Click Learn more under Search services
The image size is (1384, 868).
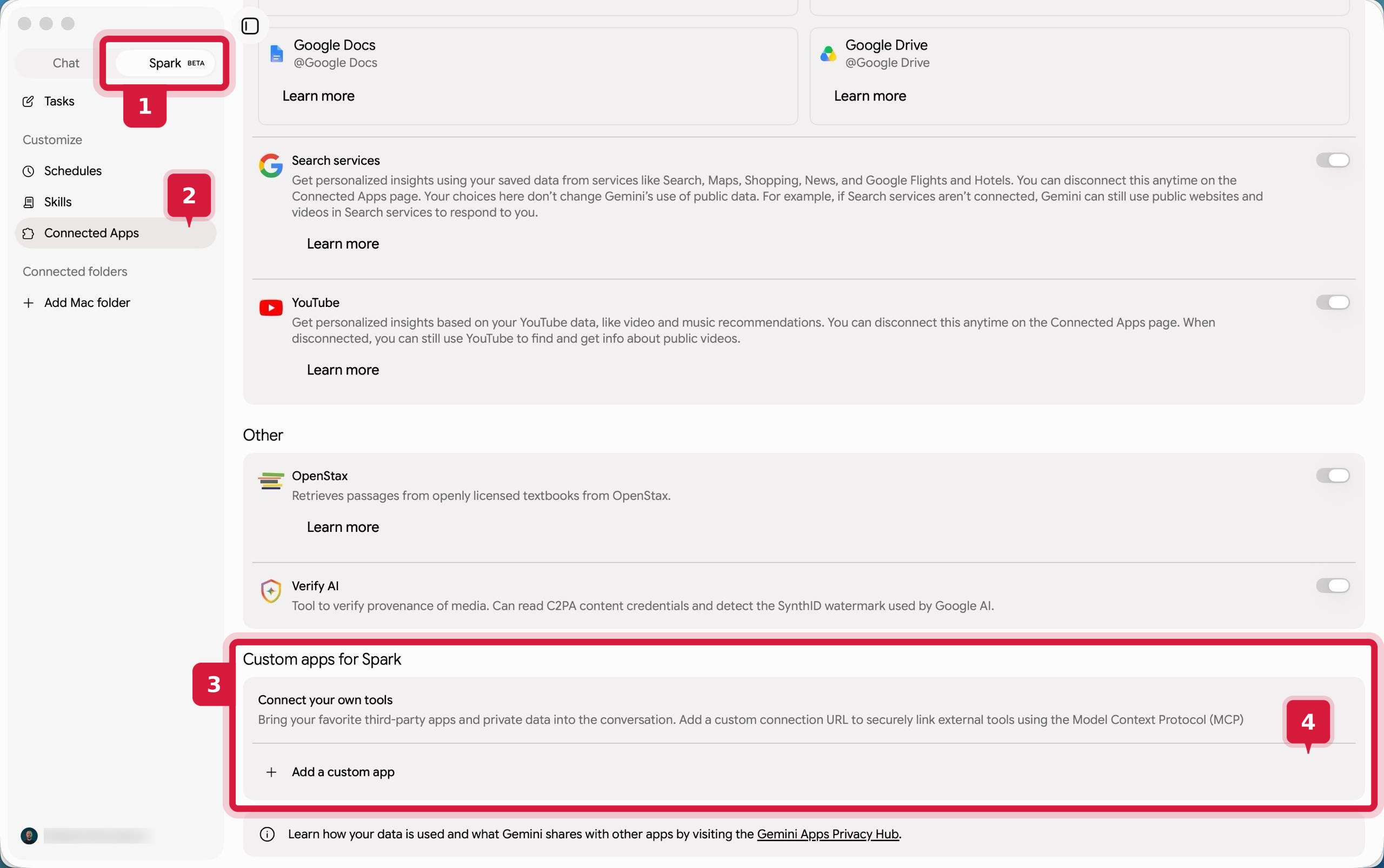[343, 243]
